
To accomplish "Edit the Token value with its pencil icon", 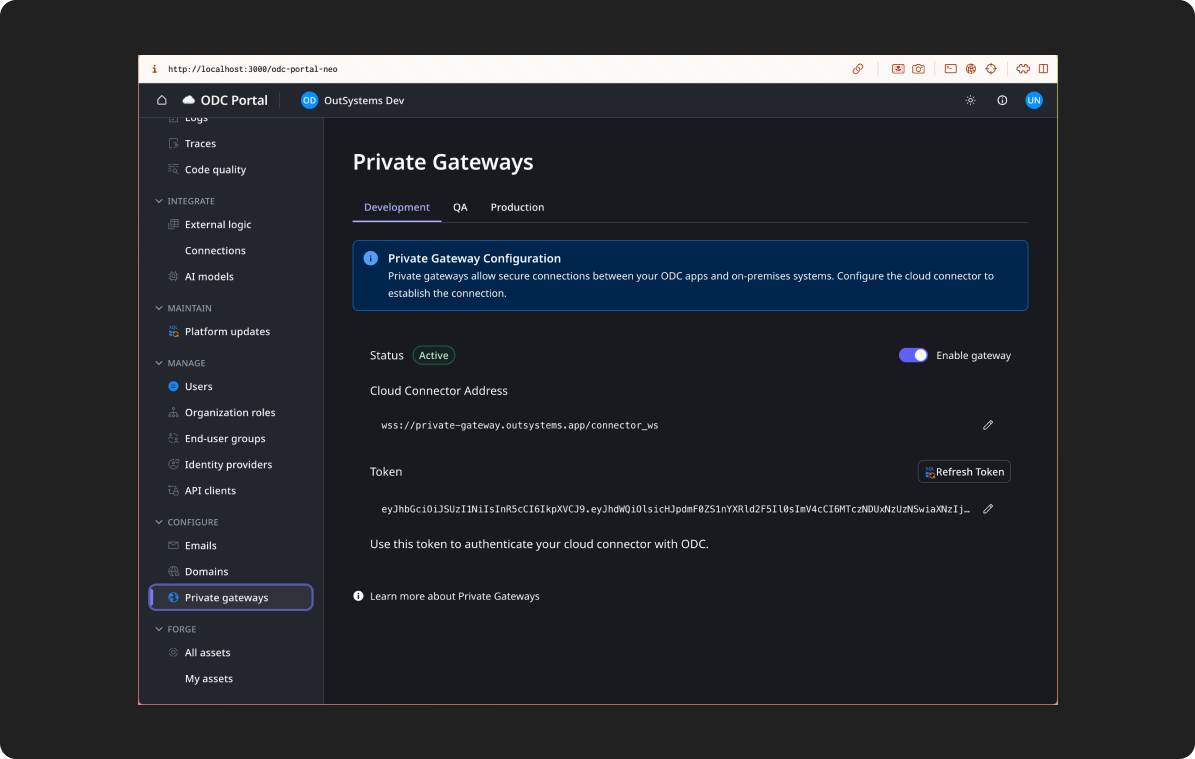I will (988, 509).
